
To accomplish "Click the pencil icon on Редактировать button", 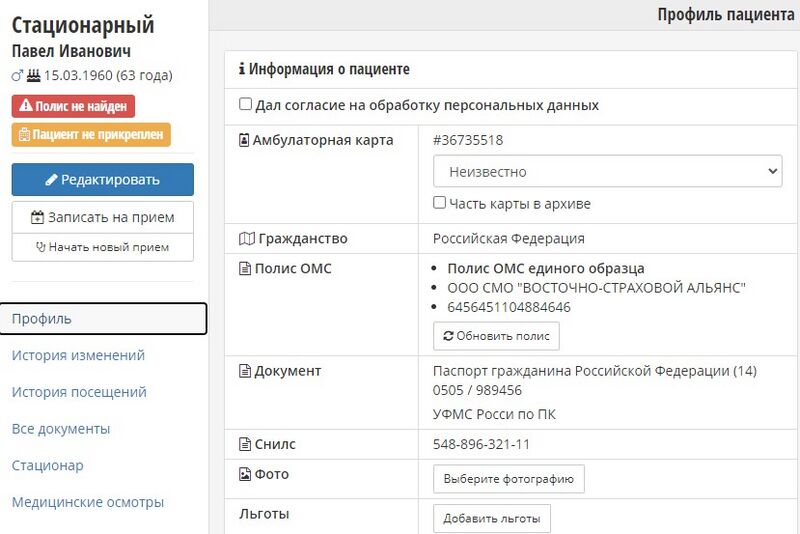I will (x=52, y=180).
